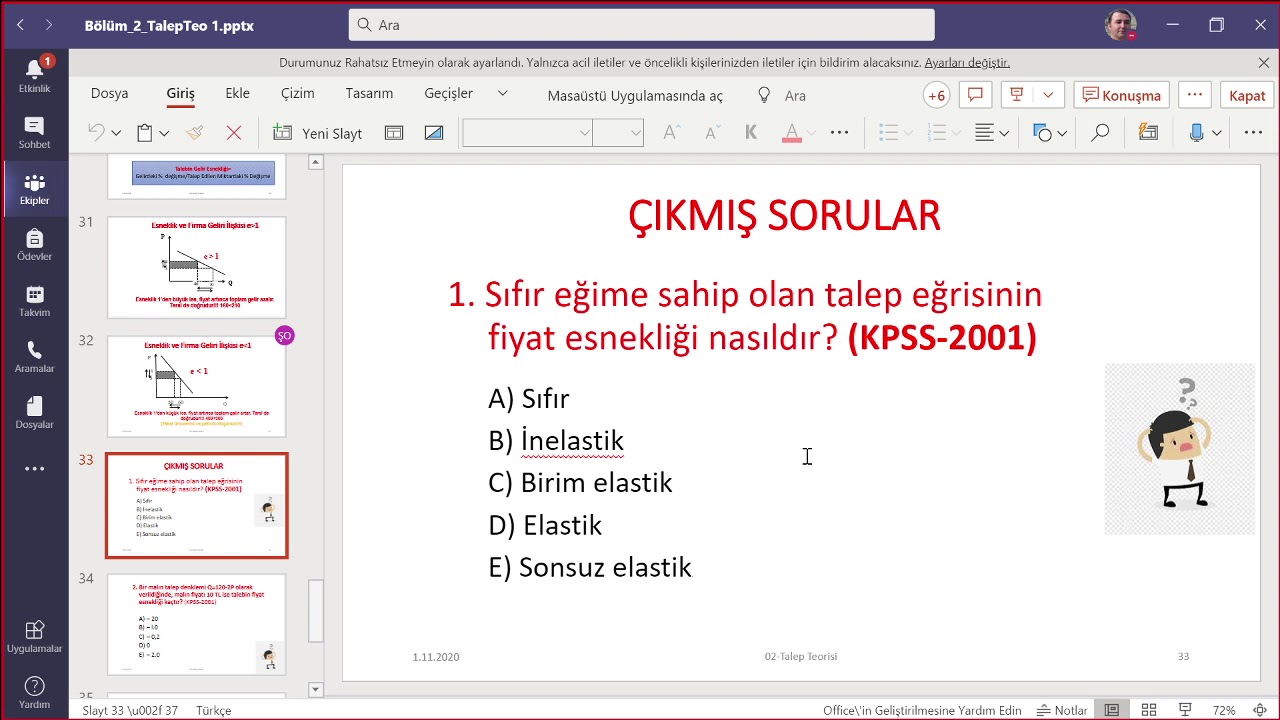Dismiss the do-not-disturb notification banner
The height and width of the screenshot is (720, 1280).
1264,62
